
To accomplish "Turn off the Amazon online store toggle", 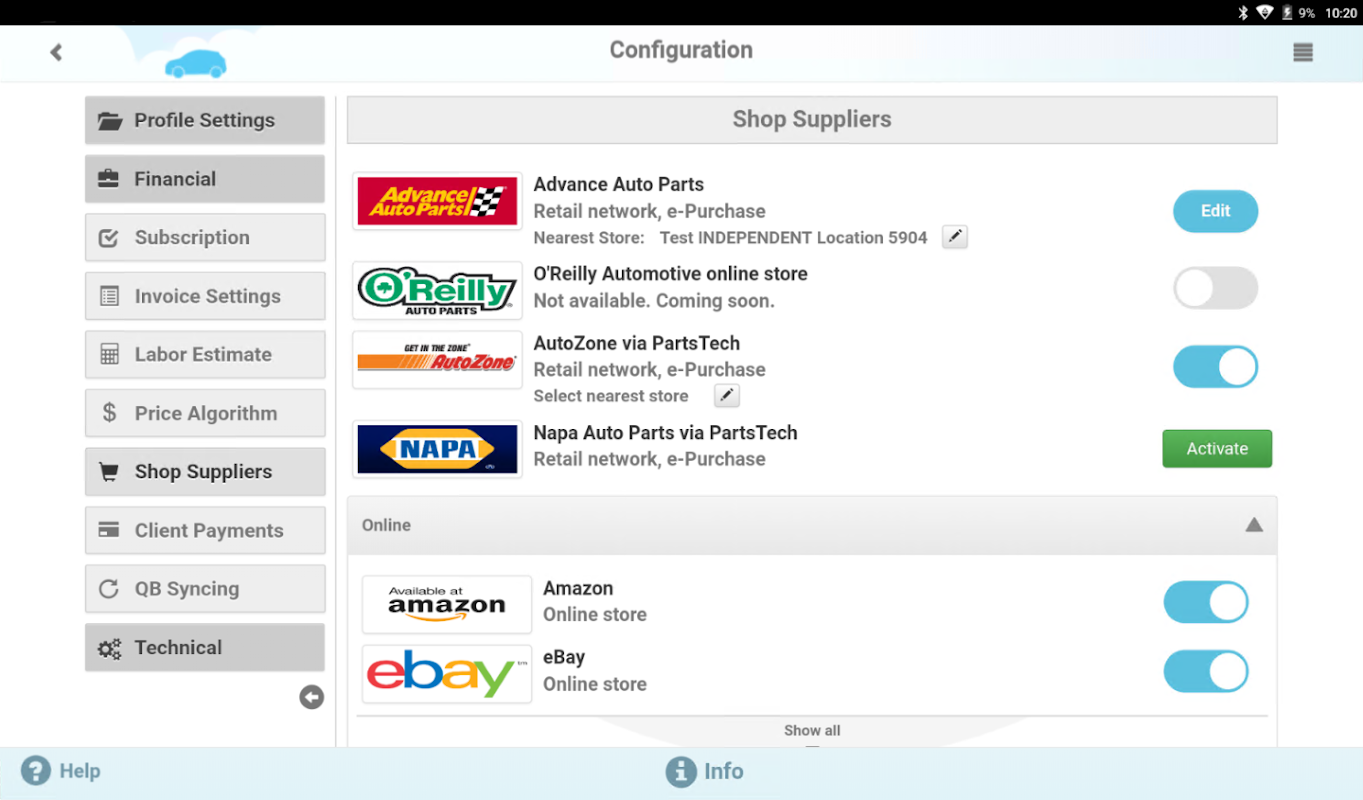I will click(1205, 603).
